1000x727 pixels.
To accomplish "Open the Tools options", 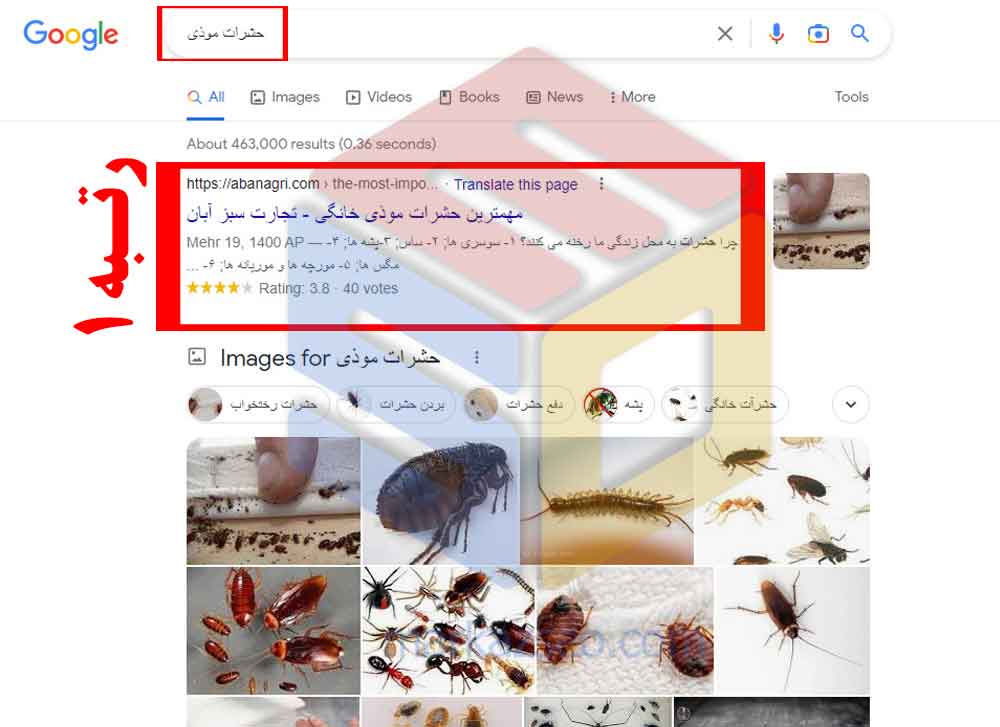I will tap(851, 97).
